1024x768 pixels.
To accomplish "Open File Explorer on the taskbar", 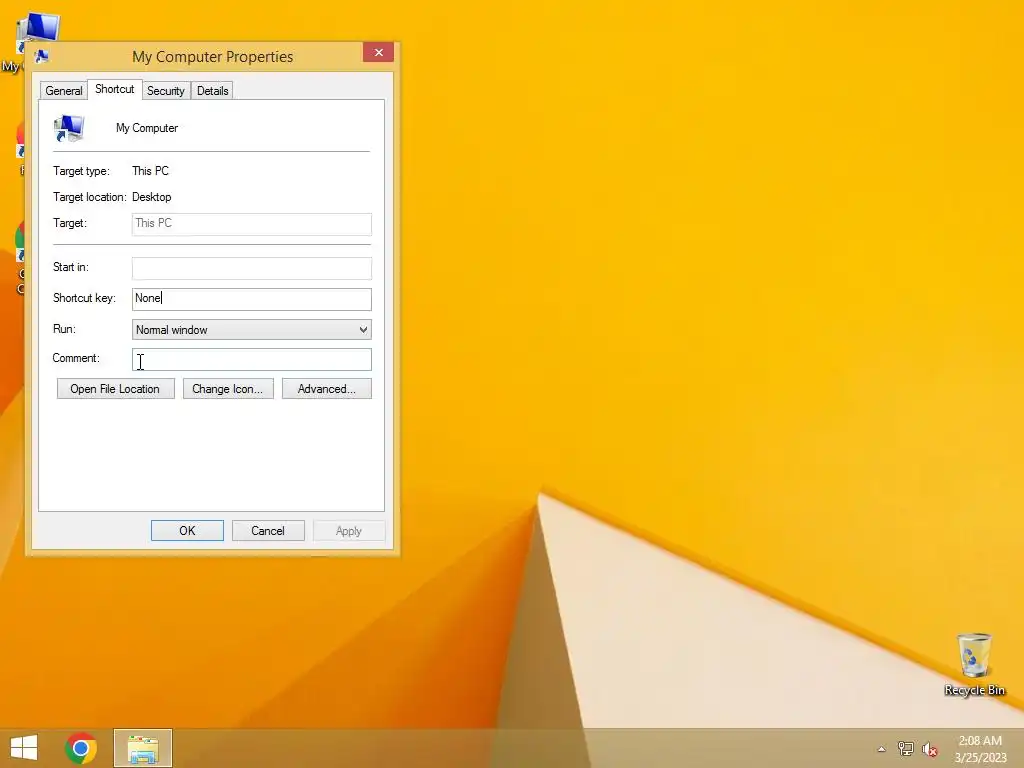I will pos(143,748).
